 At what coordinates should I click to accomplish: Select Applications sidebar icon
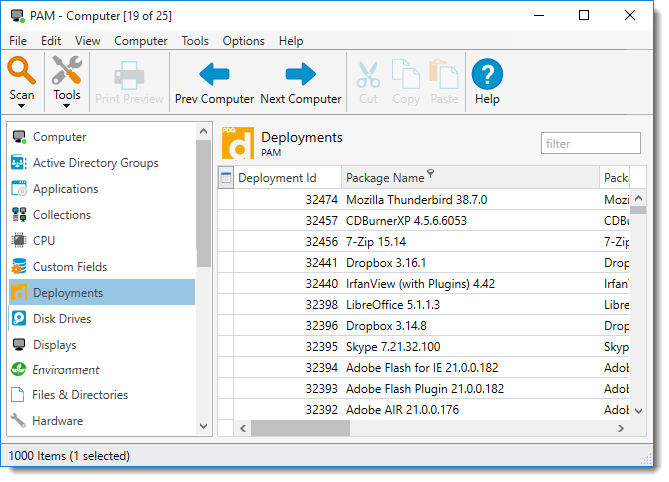coord(19,189)
